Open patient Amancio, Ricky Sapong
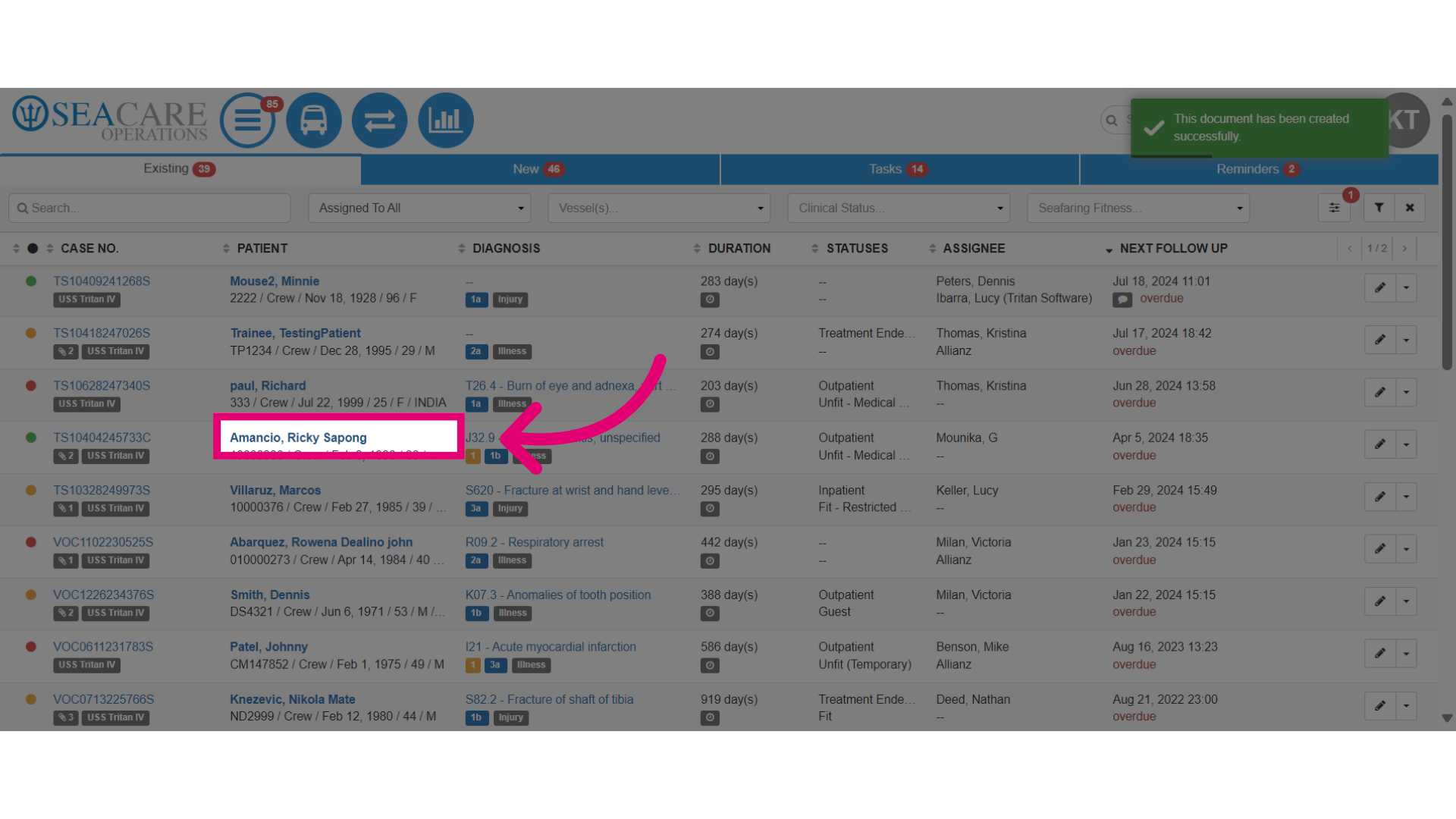Viewport: 1456px width, 819px height. [298, 438]
